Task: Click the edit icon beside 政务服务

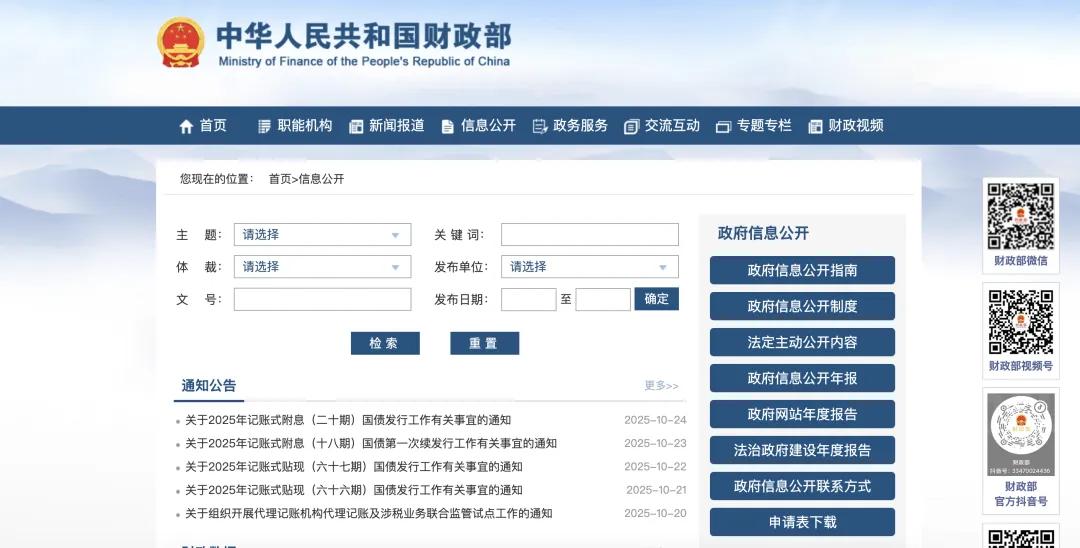Action: click(540, 126)
